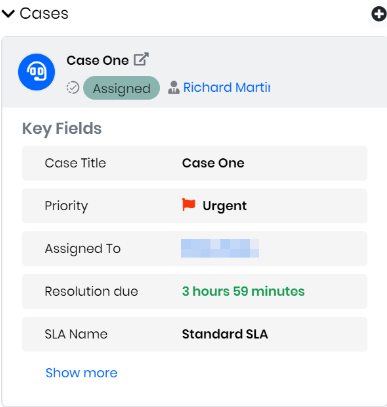The width and height of the screenshot is (387, 407).
Task: Expand fields with Show more link
Action: pos(81,373)
